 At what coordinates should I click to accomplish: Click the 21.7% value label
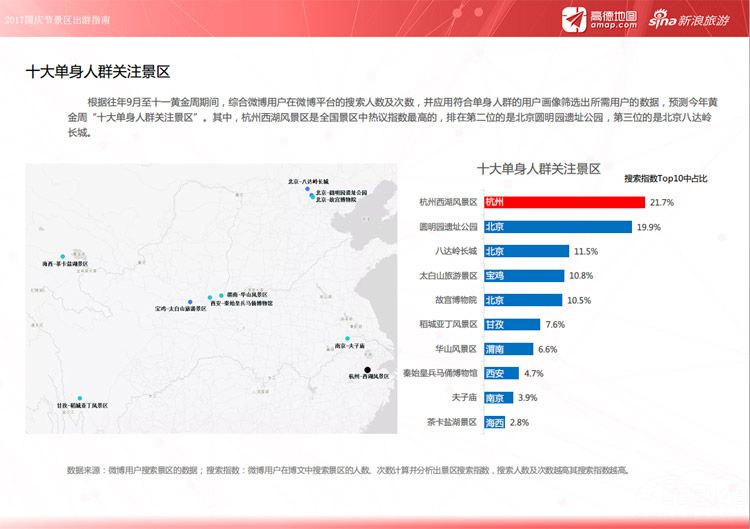[661, 202]
